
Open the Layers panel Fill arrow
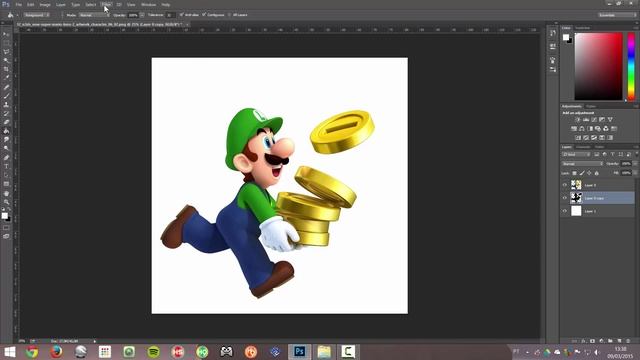635,173
